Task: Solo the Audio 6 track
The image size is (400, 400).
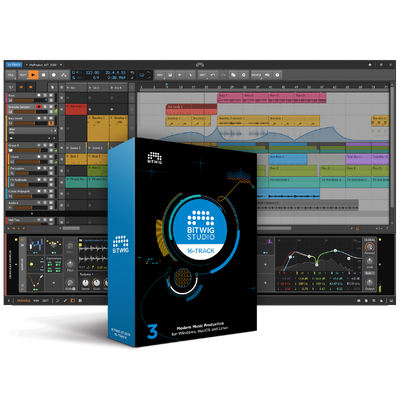Action: (45, 203)
